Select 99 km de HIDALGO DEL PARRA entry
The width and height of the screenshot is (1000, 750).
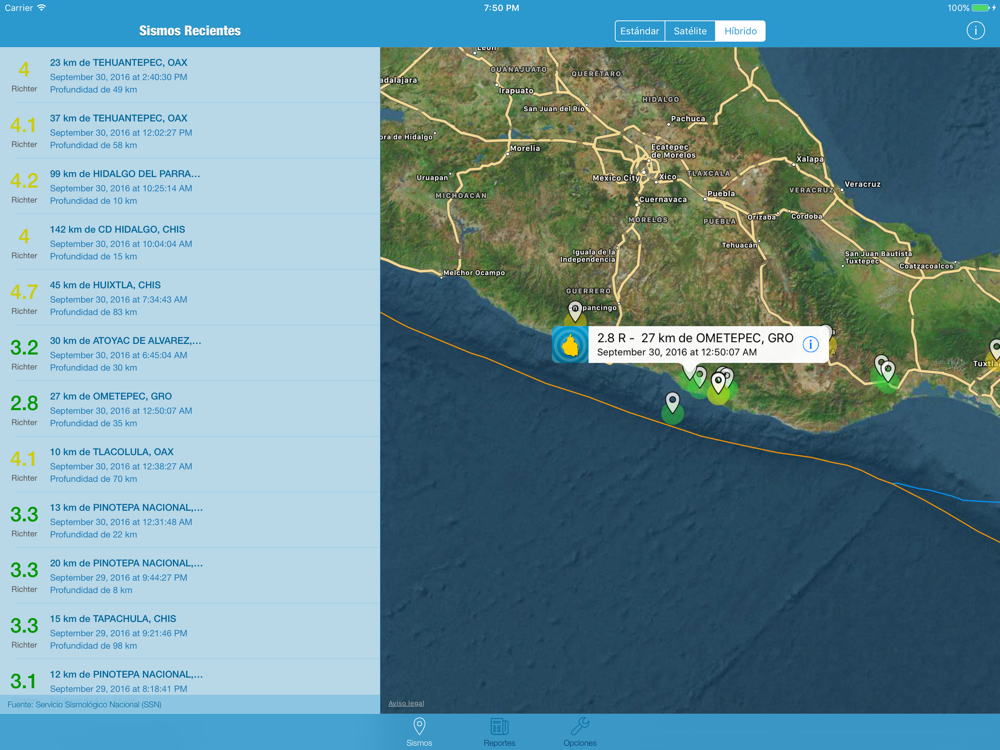click(x=190, y=186)
